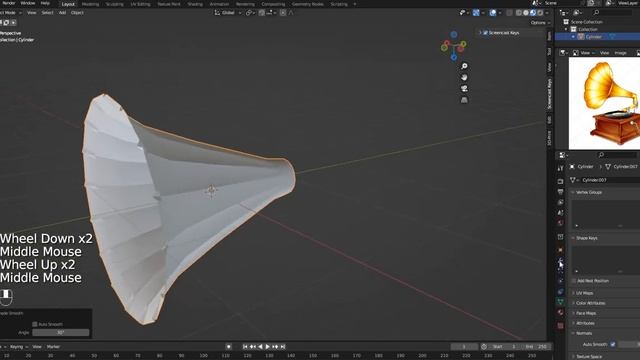The height and width of the screenshot is (360, 640).
Task: Switch to solid viewport shading
Action: (526, 13)
